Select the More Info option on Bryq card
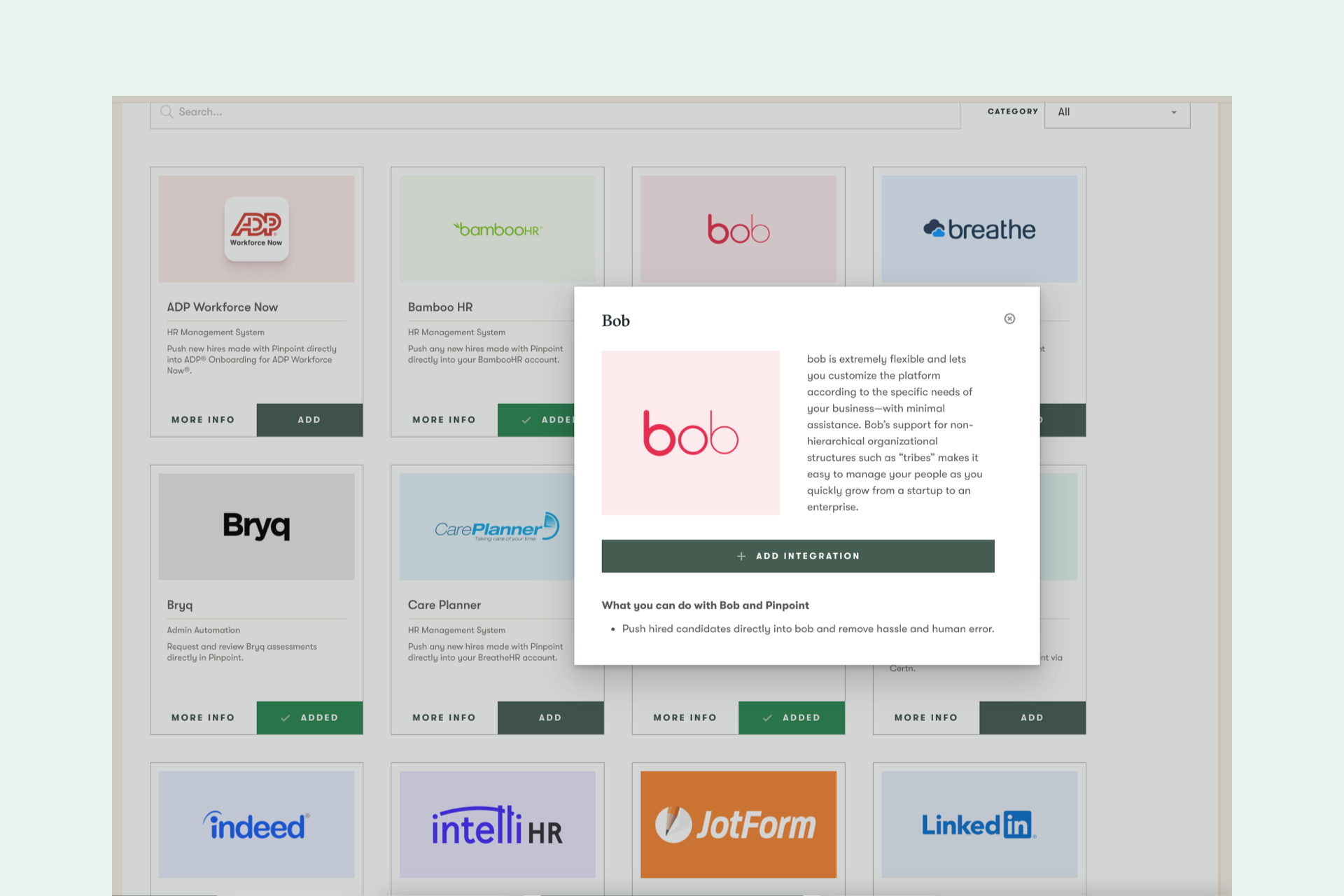Screen dimensions: 1344x896 point(203,717)
